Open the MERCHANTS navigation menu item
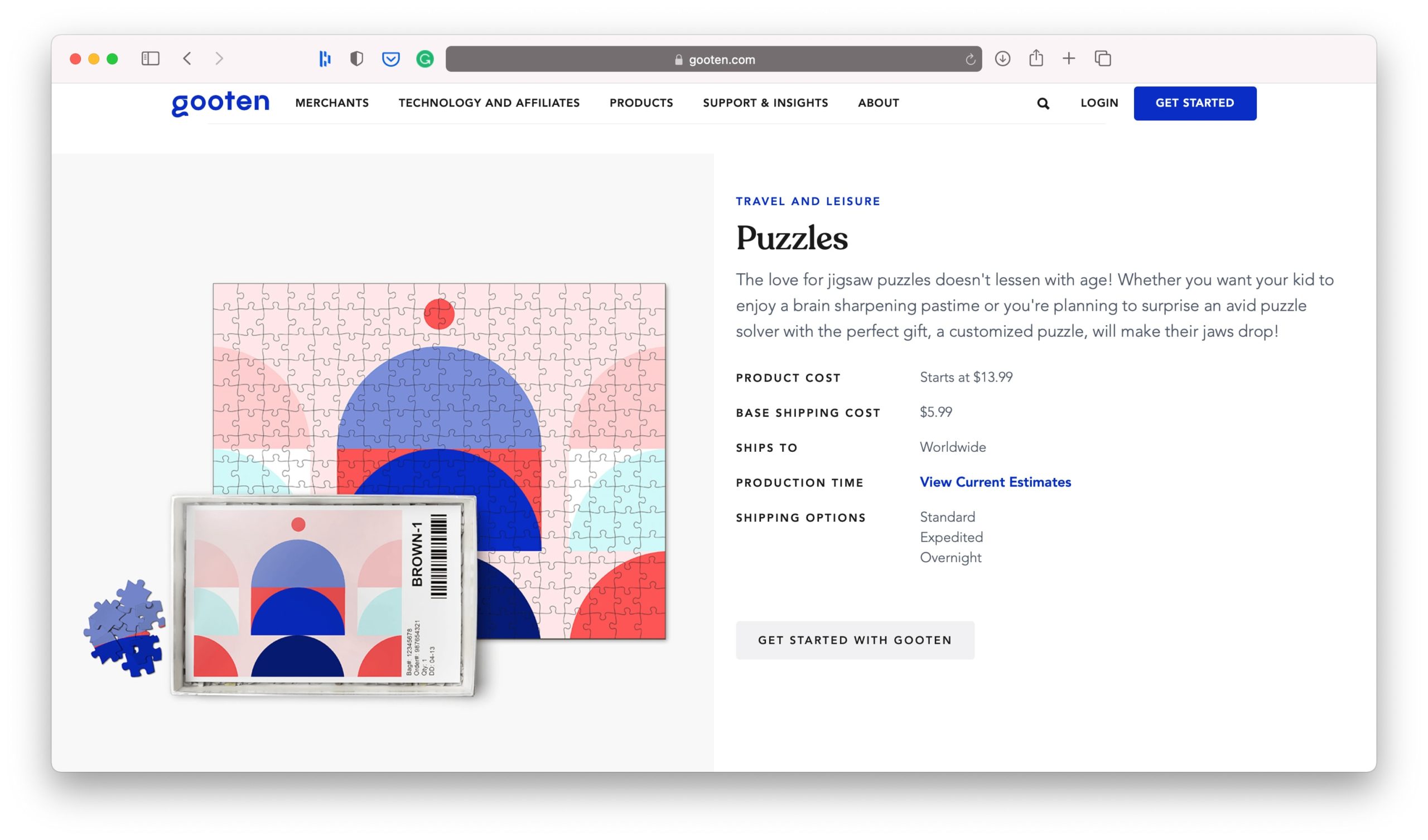Viewport: 1428px width, 840px height. click(332, 103)
